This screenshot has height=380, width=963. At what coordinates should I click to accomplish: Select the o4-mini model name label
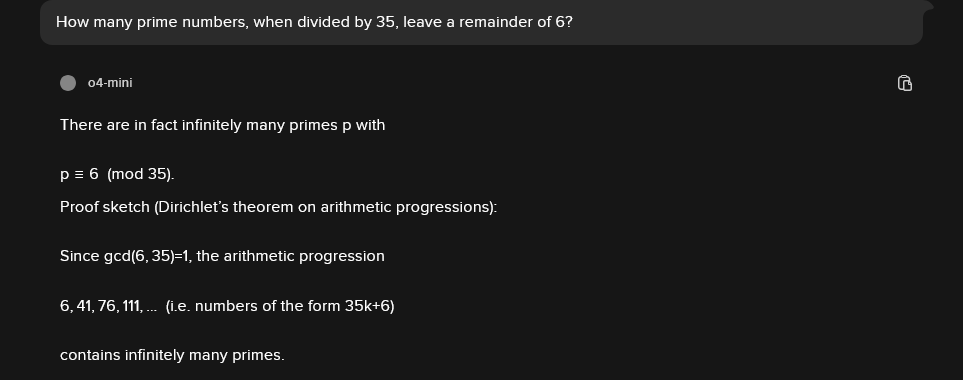pyautogui.click(x=110, y=83)
